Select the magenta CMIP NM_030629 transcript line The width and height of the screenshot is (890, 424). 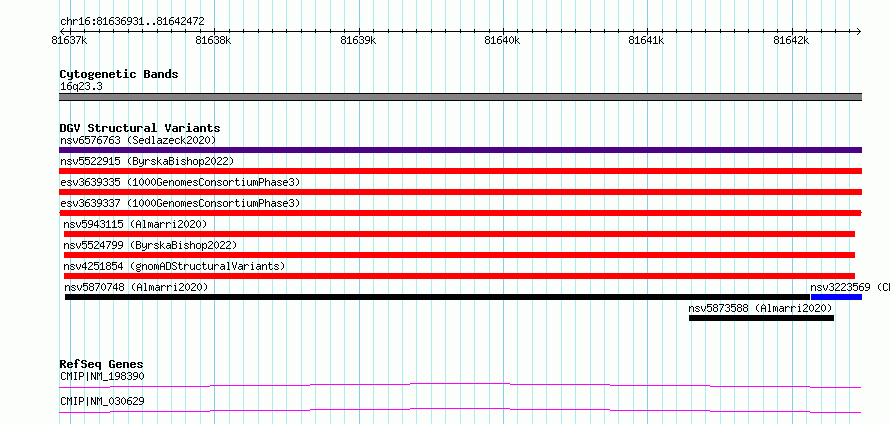(x=460, y=410)
